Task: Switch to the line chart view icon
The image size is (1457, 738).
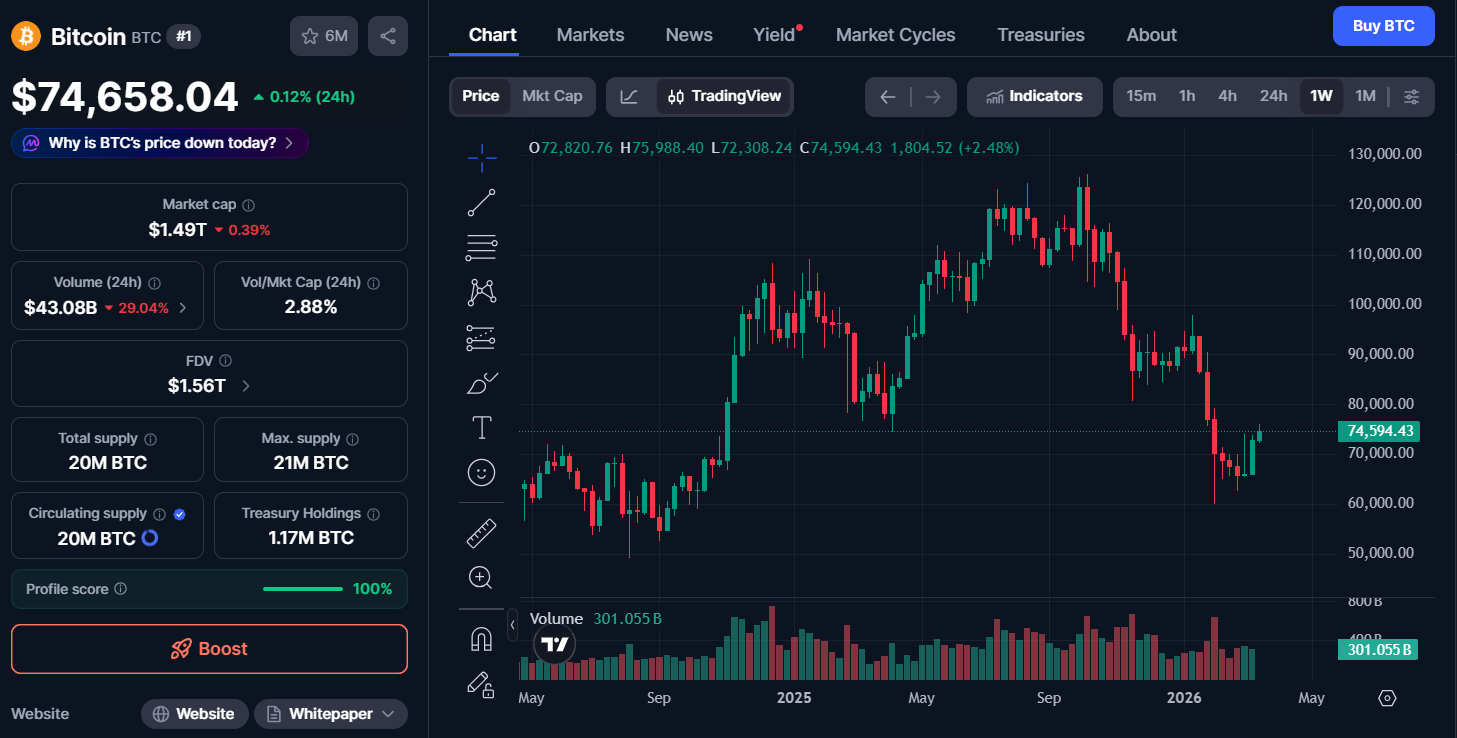Action: [x=629, y=97]
